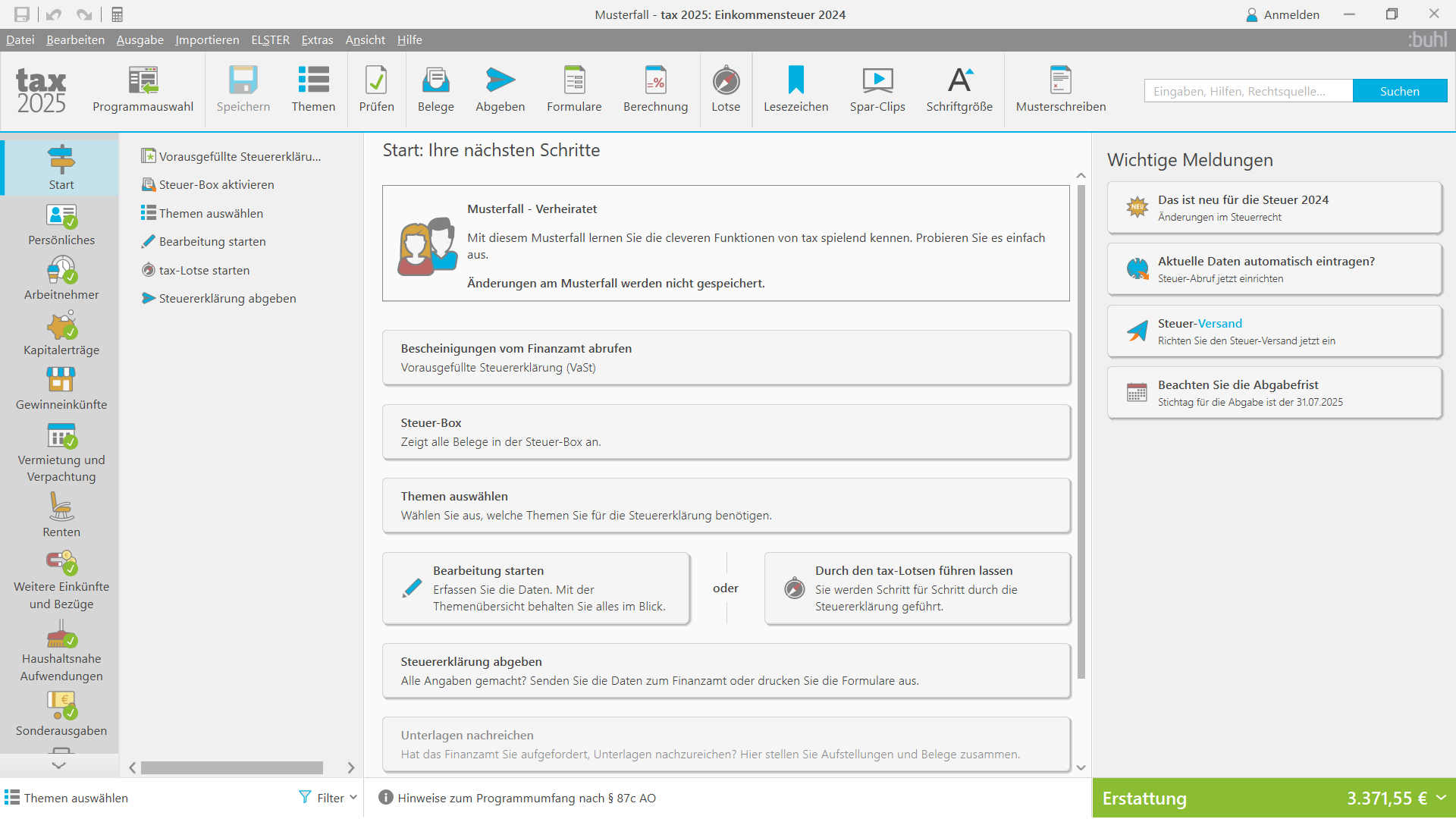
Task: Open the ELSTER menu
Action: pyautogui.click(x=270, y=40)
